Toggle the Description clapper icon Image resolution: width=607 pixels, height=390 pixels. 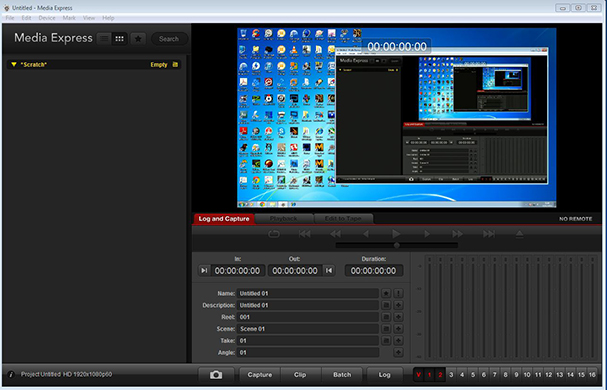tap(386, 305)
